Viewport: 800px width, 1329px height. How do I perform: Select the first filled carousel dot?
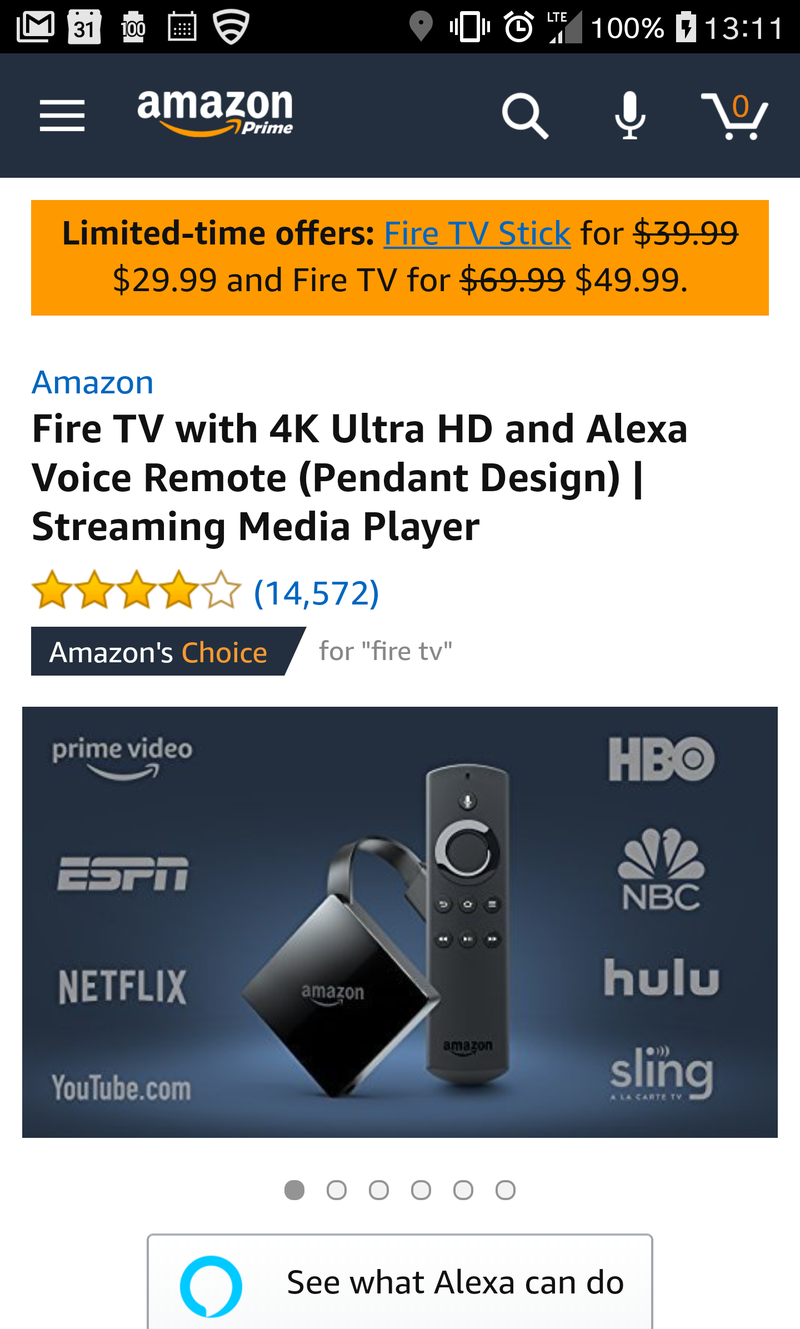click(x=294, y=1190)
